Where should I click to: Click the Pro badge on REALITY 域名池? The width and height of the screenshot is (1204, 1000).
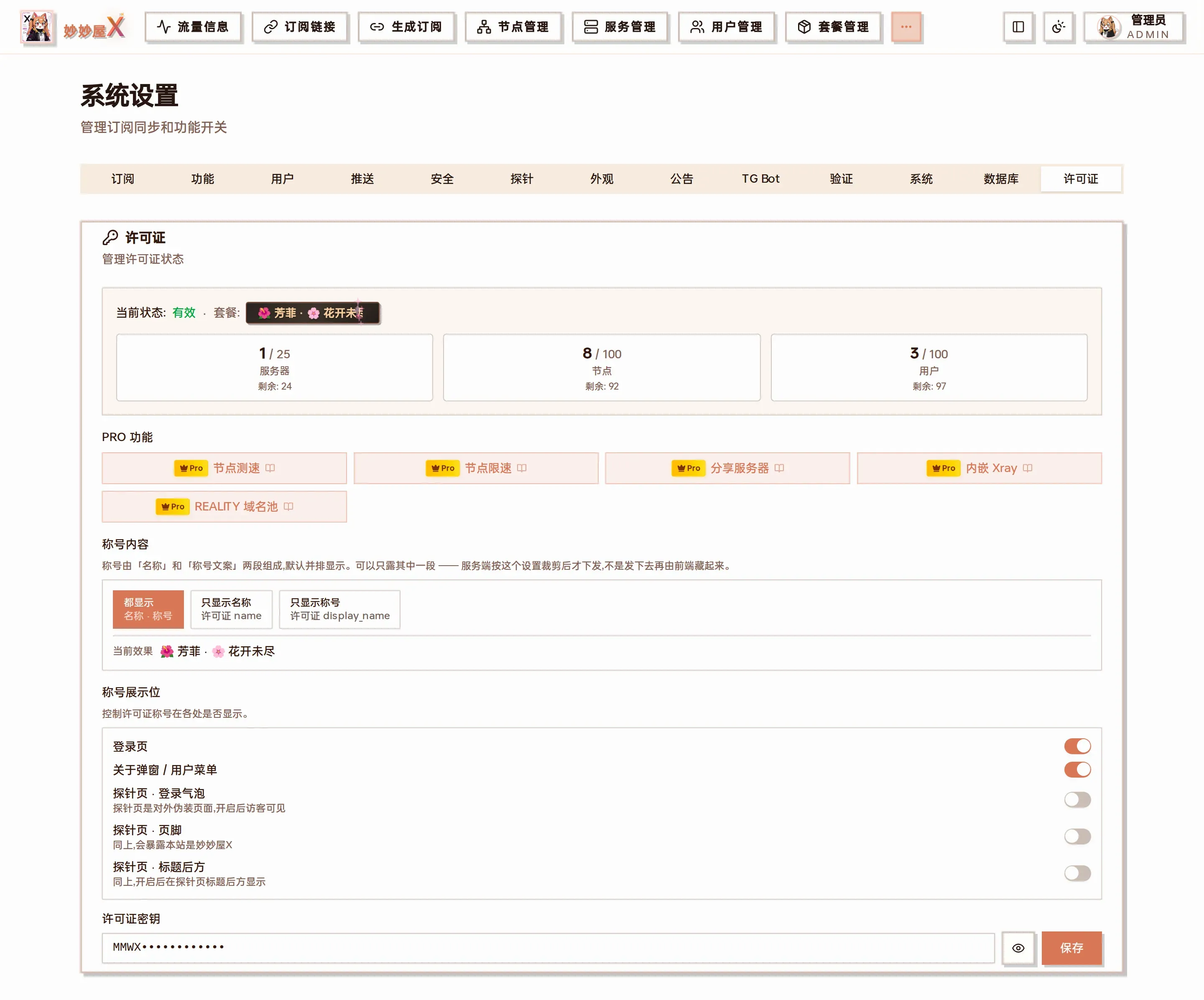[173, 506]
